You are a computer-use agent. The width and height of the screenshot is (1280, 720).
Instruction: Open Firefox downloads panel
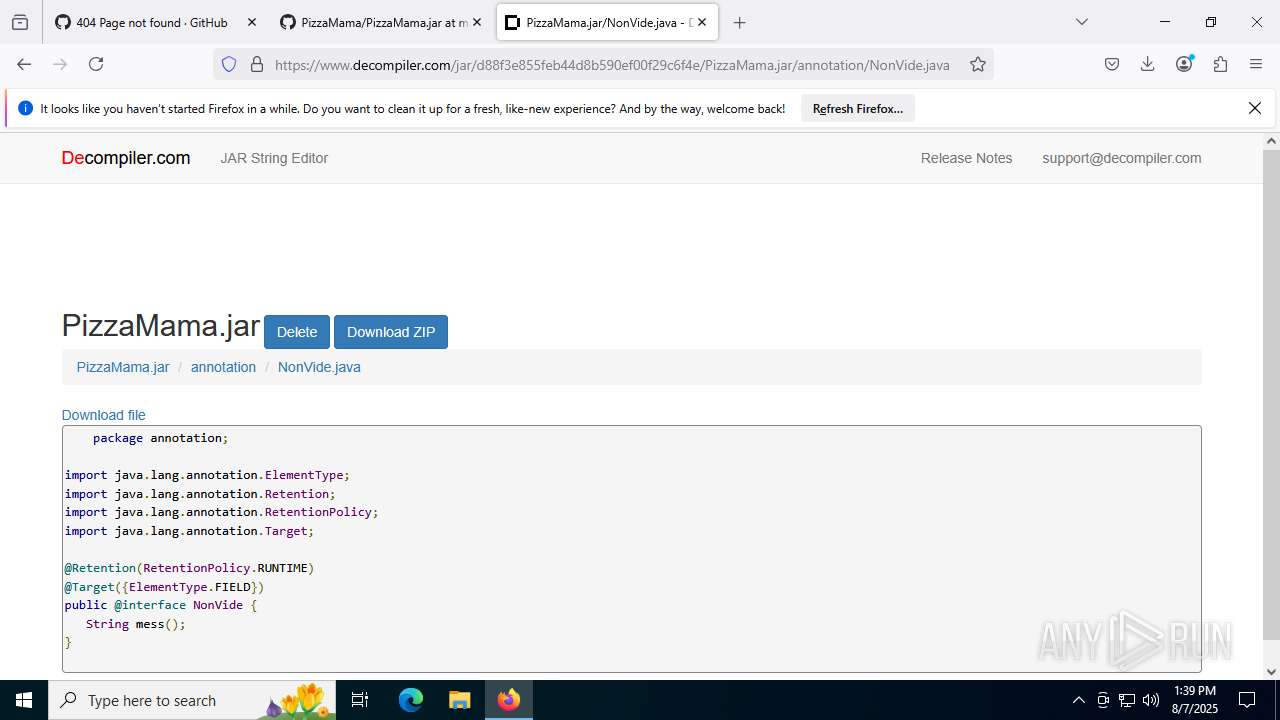point(1148,64)
